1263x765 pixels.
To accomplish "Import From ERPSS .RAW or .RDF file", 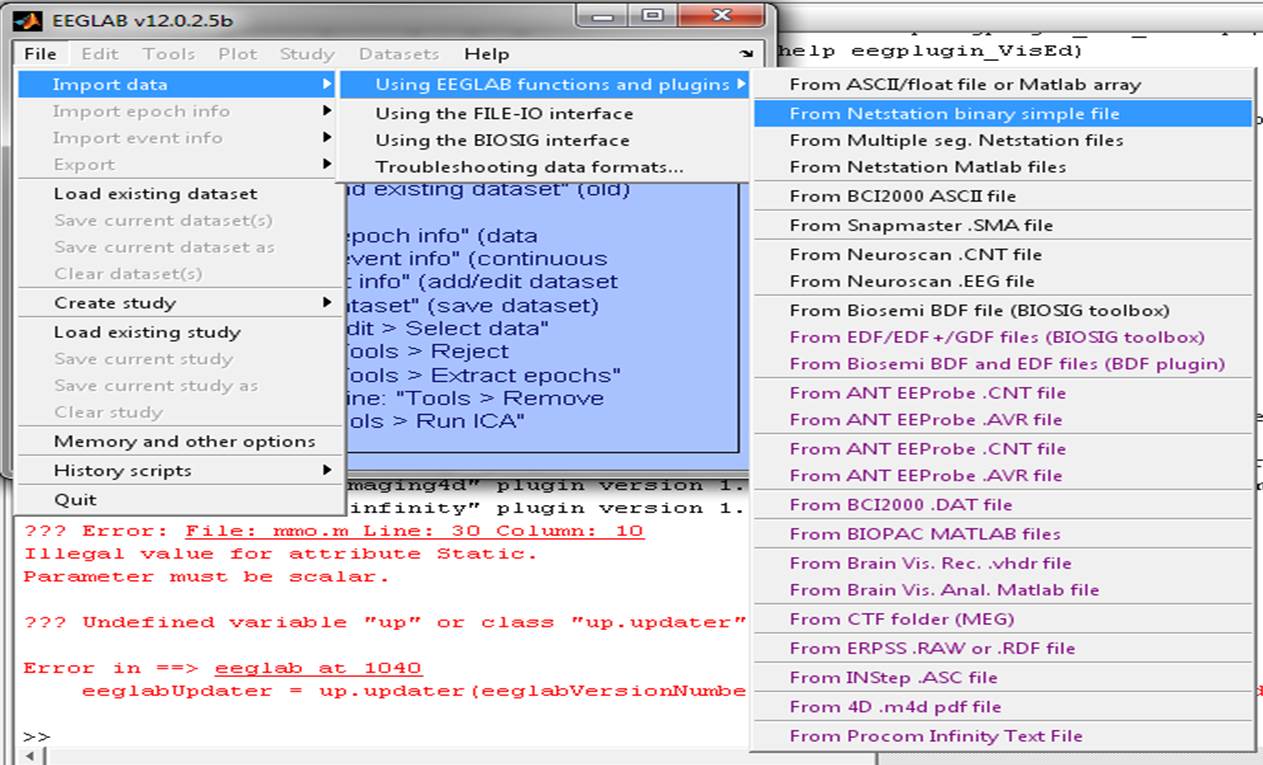I will point(1003,648).
